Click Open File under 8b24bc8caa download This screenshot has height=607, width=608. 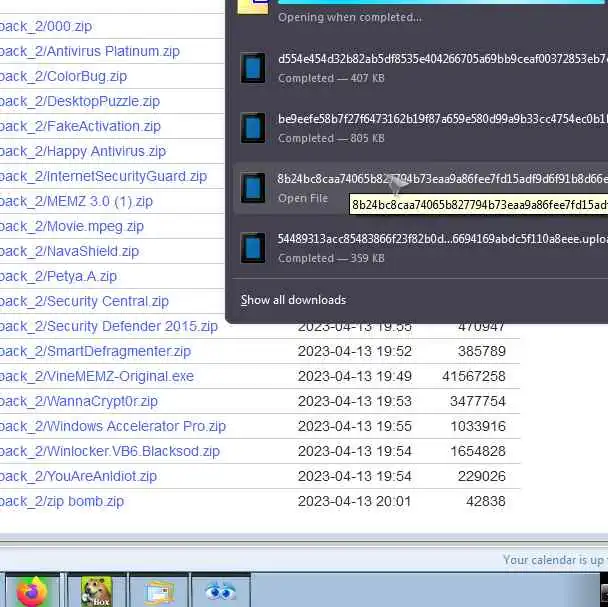303,198
